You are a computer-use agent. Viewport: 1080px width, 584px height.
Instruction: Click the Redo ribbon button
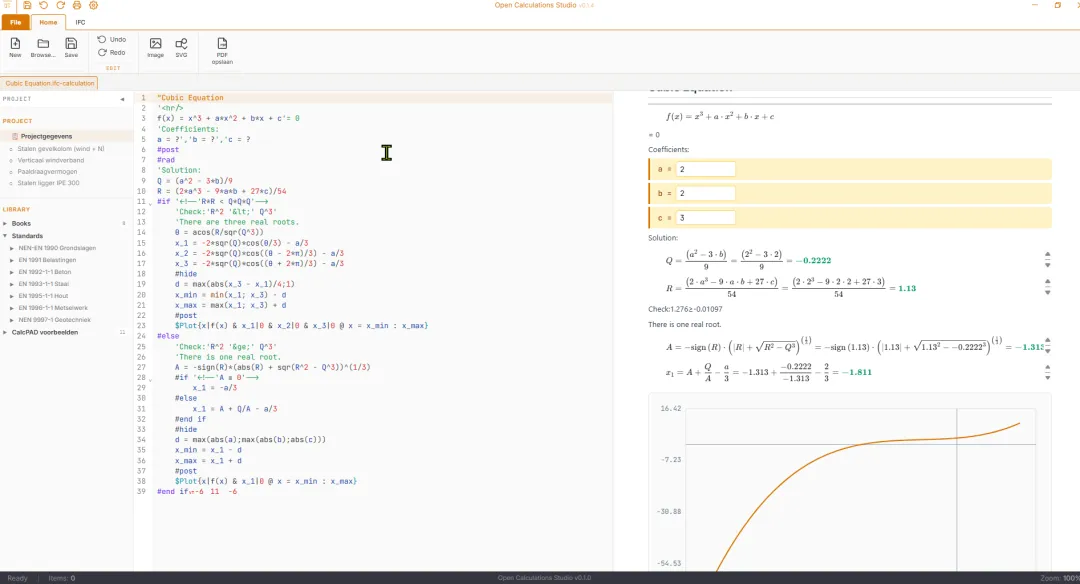coord(112,52)
